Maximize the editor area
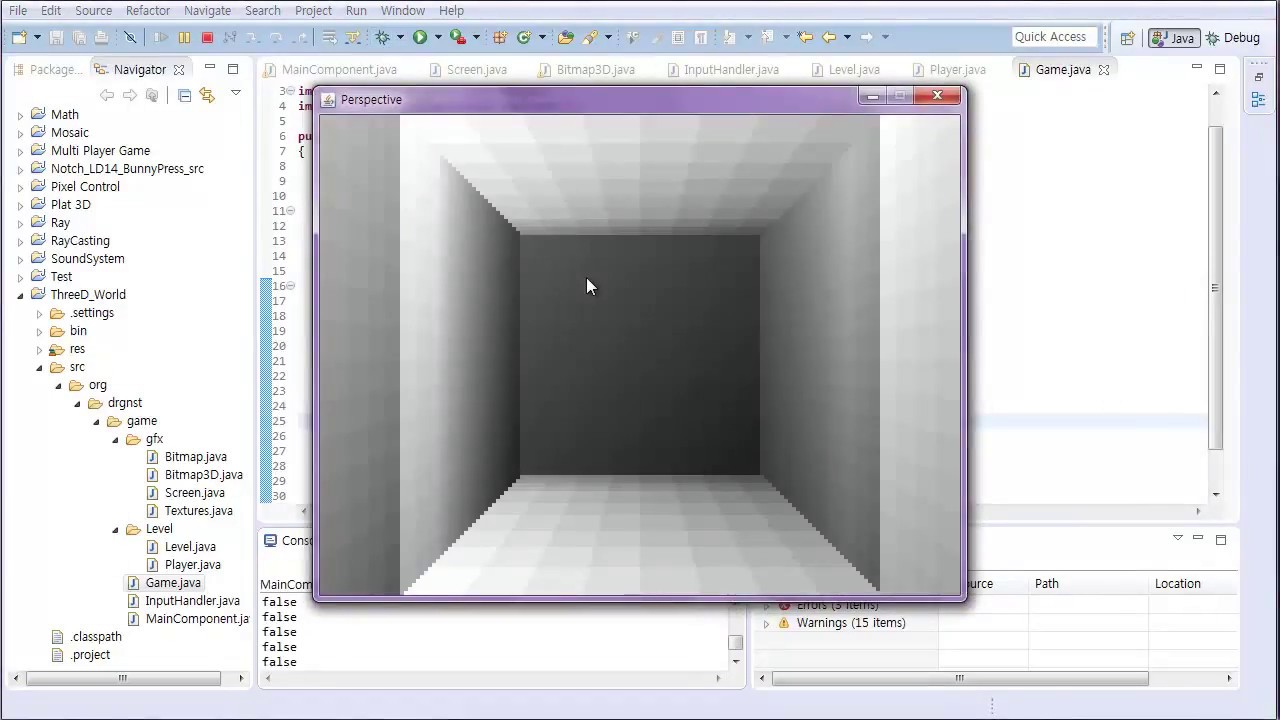1280x720 pixels. pyautogui.click(x=1220, y=69)
